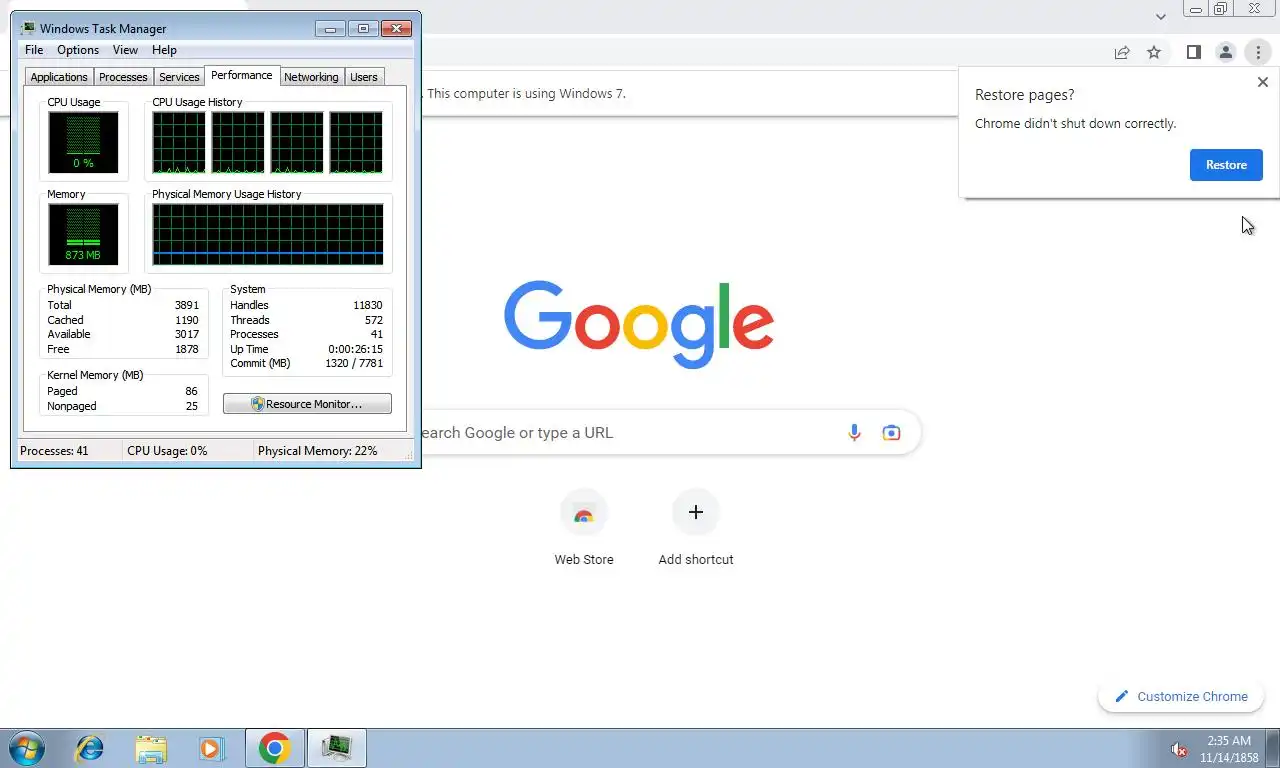The image size is (1280, 768).
Task: Open the Task Manager File menu
Action: click(x=34, y=50)
